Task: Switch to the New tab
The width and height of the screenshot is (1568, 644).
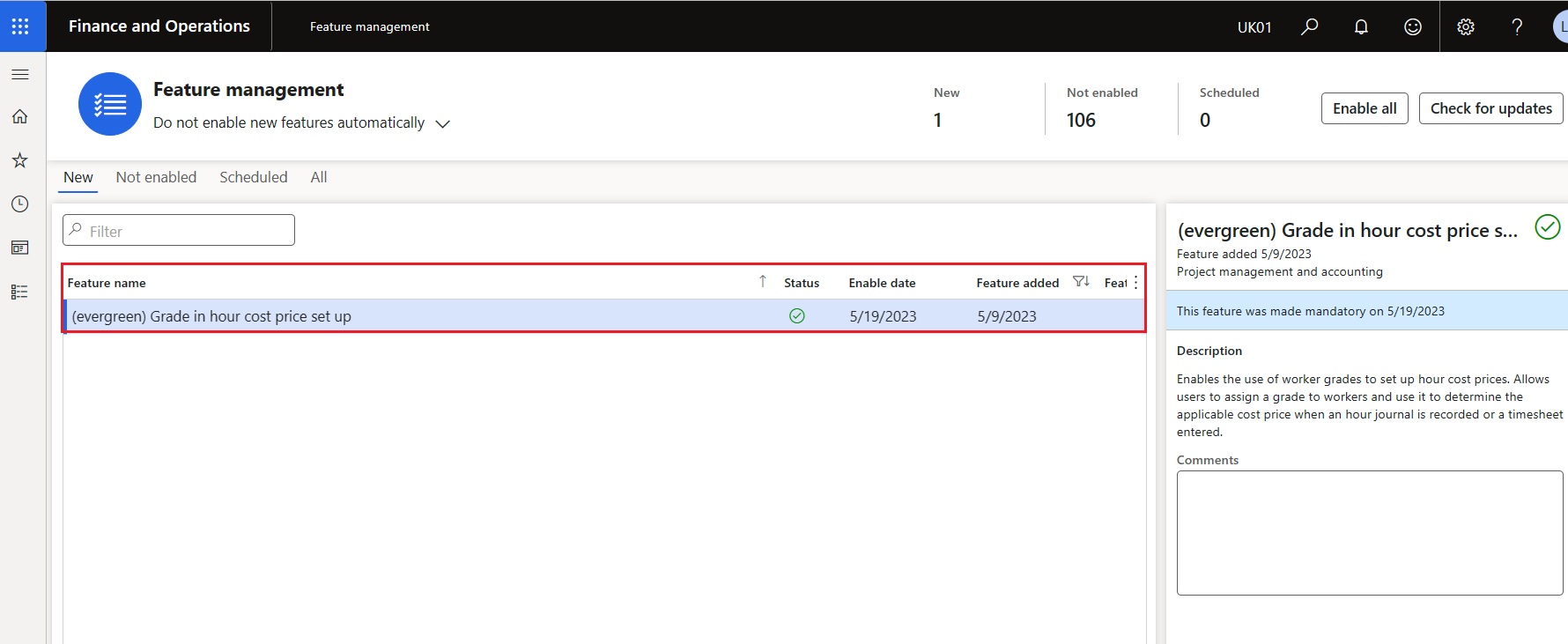Action: point(78,177)
